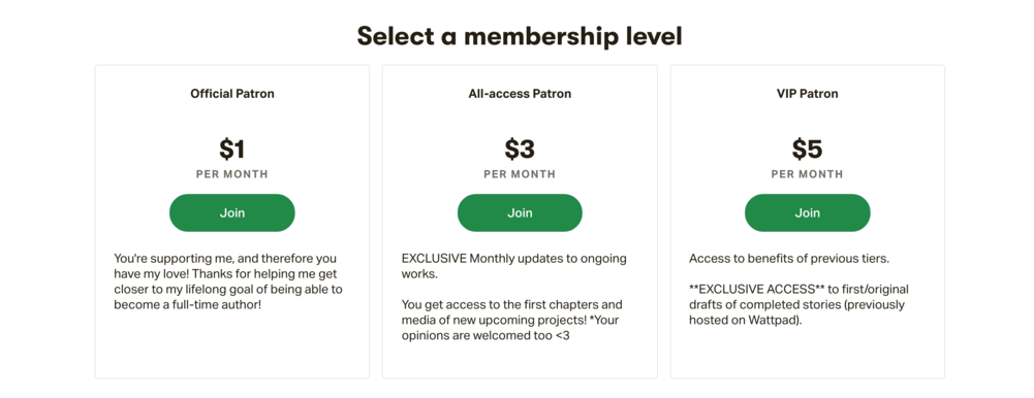Click the '**EXCLUSIVE ACCESS**' Wattpad drafts paragraph

pos(799,304)
